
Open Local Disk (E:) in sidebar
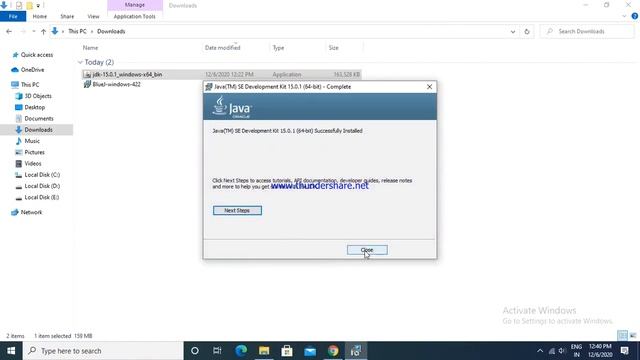(x=42, y=197)
